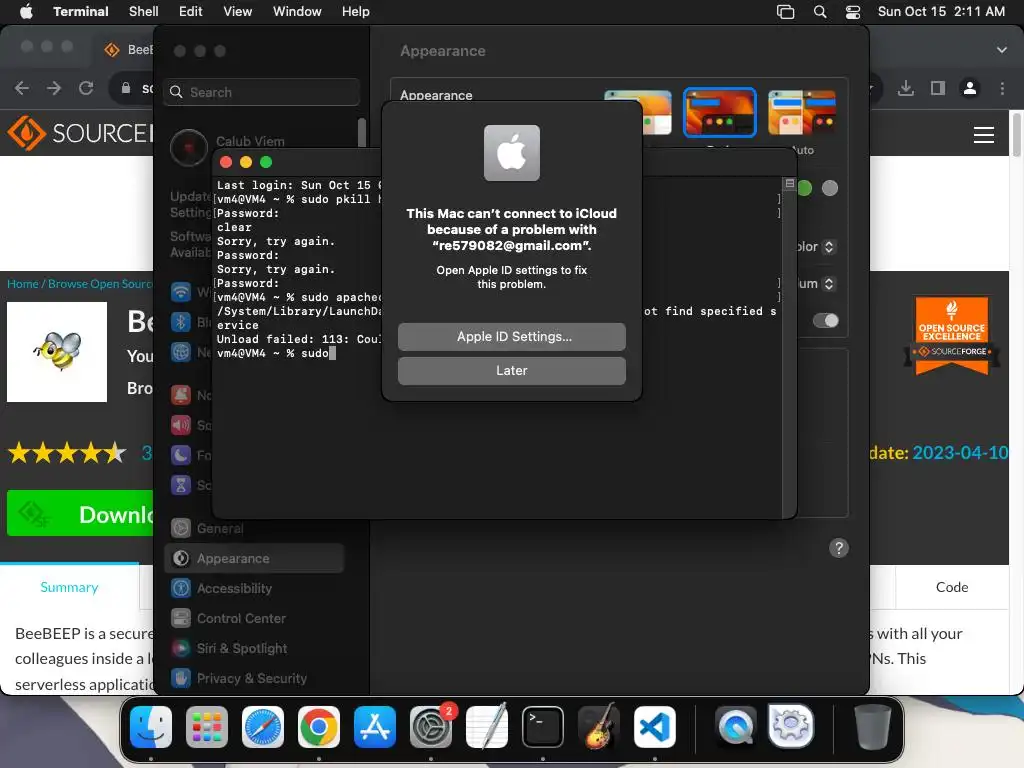Toggle Chrome side panel icon
Image resolution: width=1024 pixels, height=768 pixels.
(x=938, y=88)
